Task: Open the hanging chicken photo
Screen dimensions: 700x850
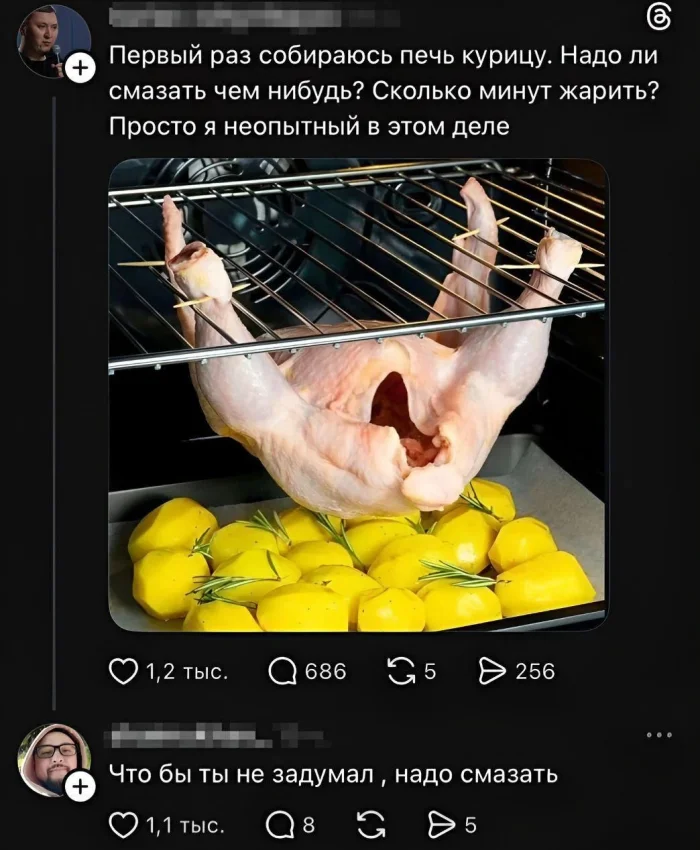Action: (358, 395)
